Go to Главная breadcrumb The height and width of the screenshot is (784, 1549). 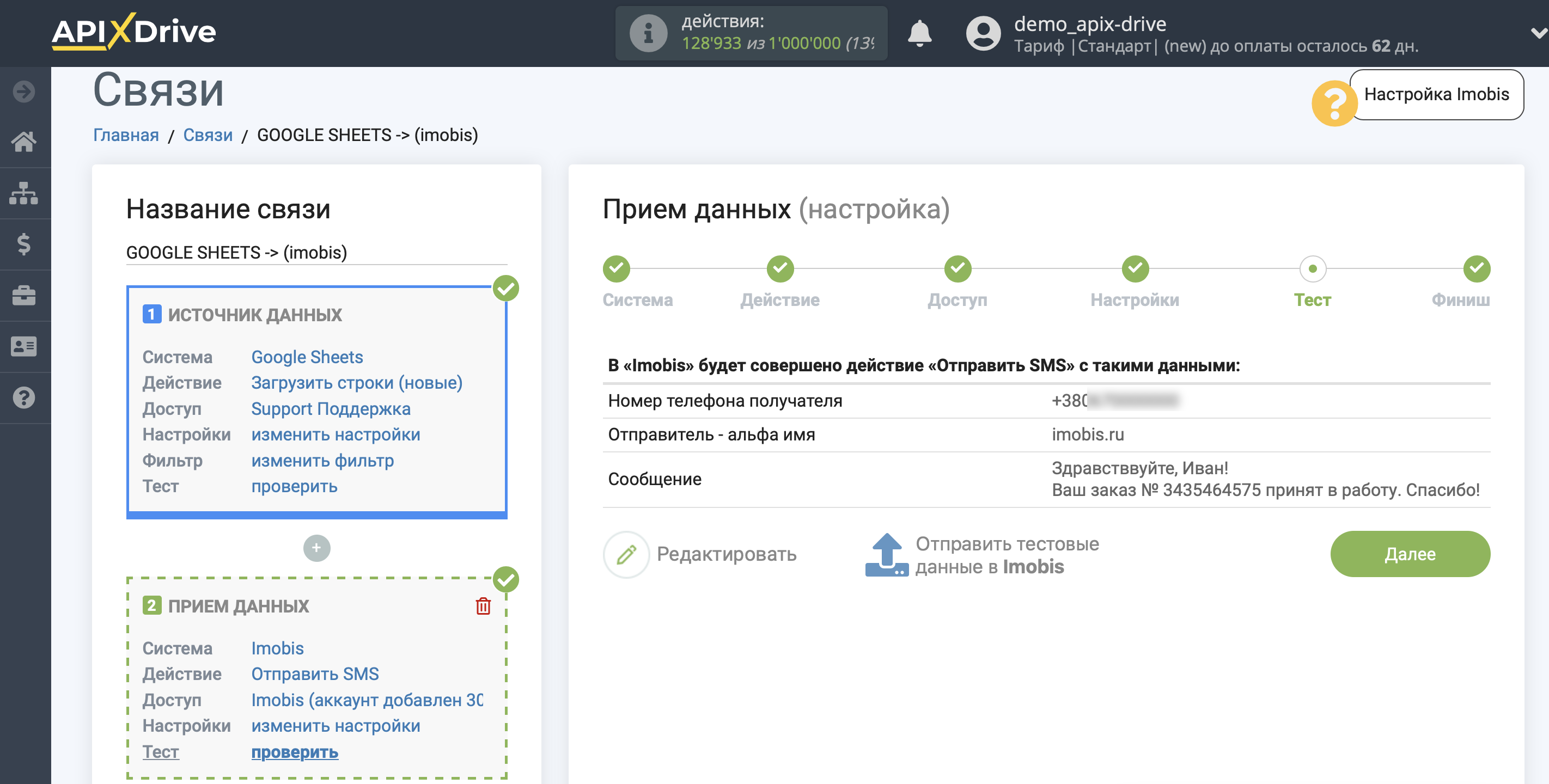pos(126,134)
